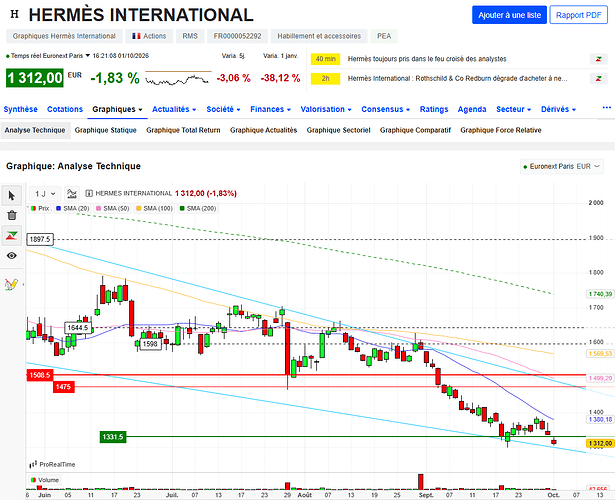Select the Graphique Statique sub-tab
615x500 pixels.
tap(106, 130)
